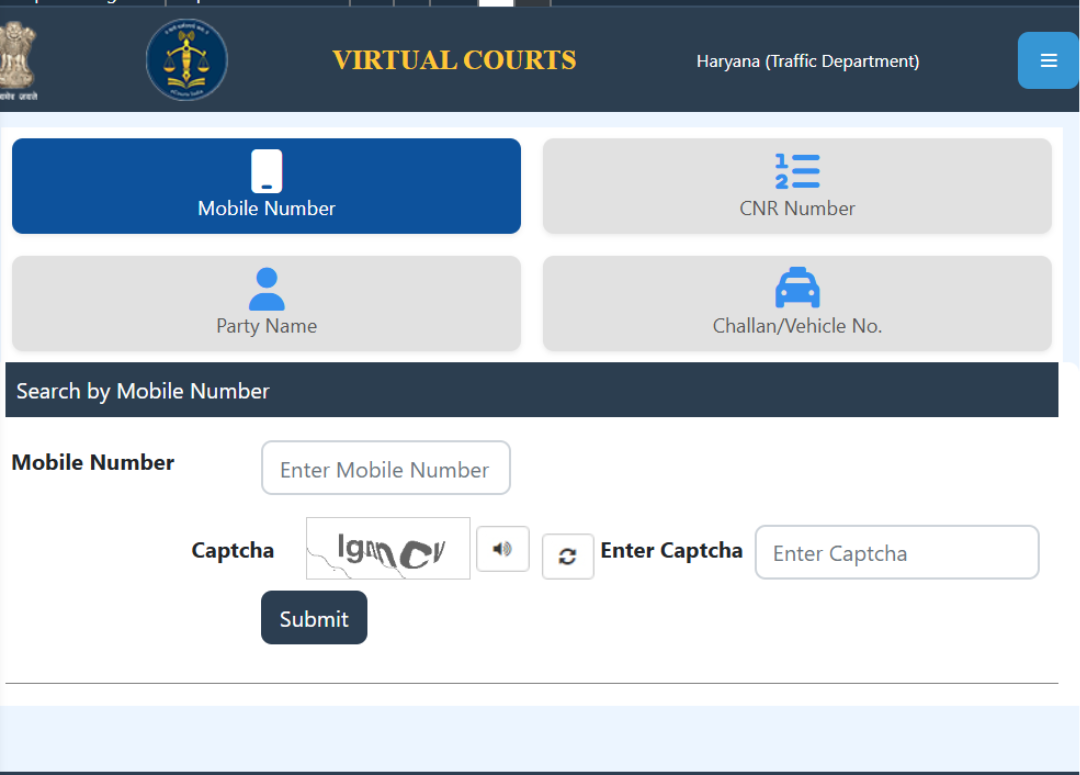1080x775 pixels.
Task: Click the national emblem of India logo
Action: (16, 60)
